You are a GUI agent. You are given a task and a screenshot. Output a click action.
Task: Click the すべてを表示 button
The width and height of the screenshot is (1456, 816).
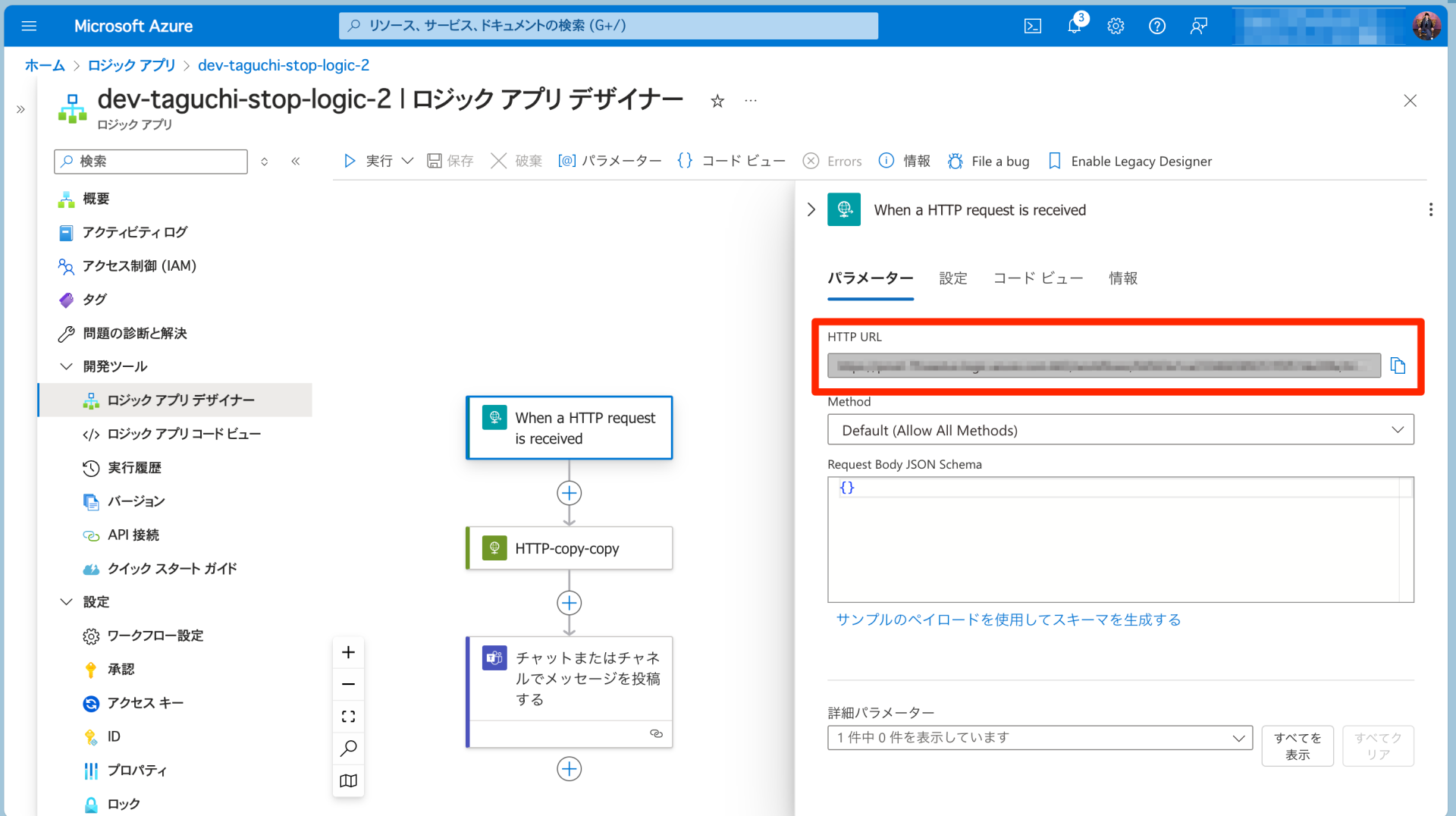(x=1297, y=745)
